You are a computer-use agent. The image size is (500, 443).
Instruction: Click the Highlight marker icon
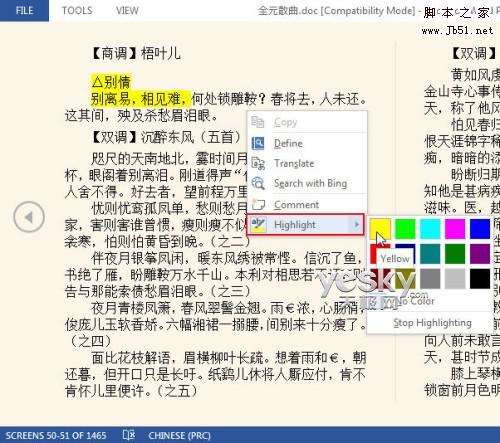click(x=258, y=225)
